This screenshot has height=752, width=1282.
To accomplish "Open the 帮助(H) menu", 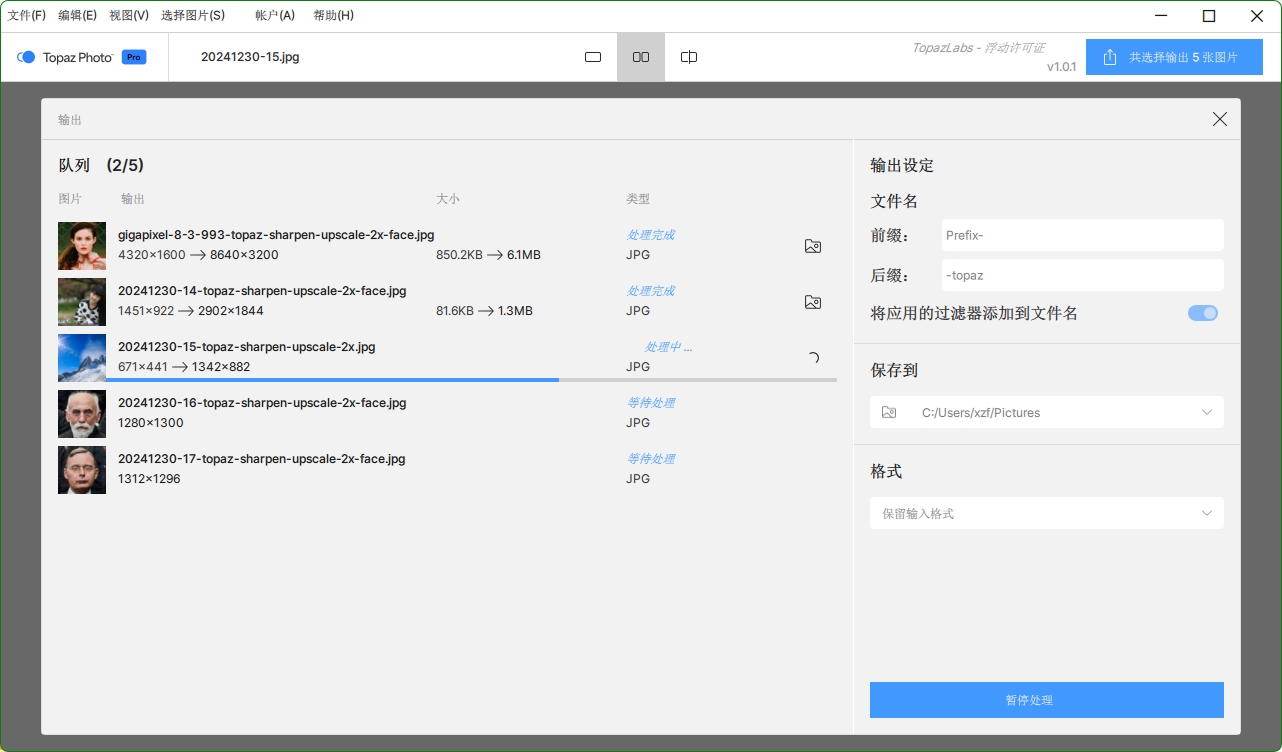I will pos(333,15).
